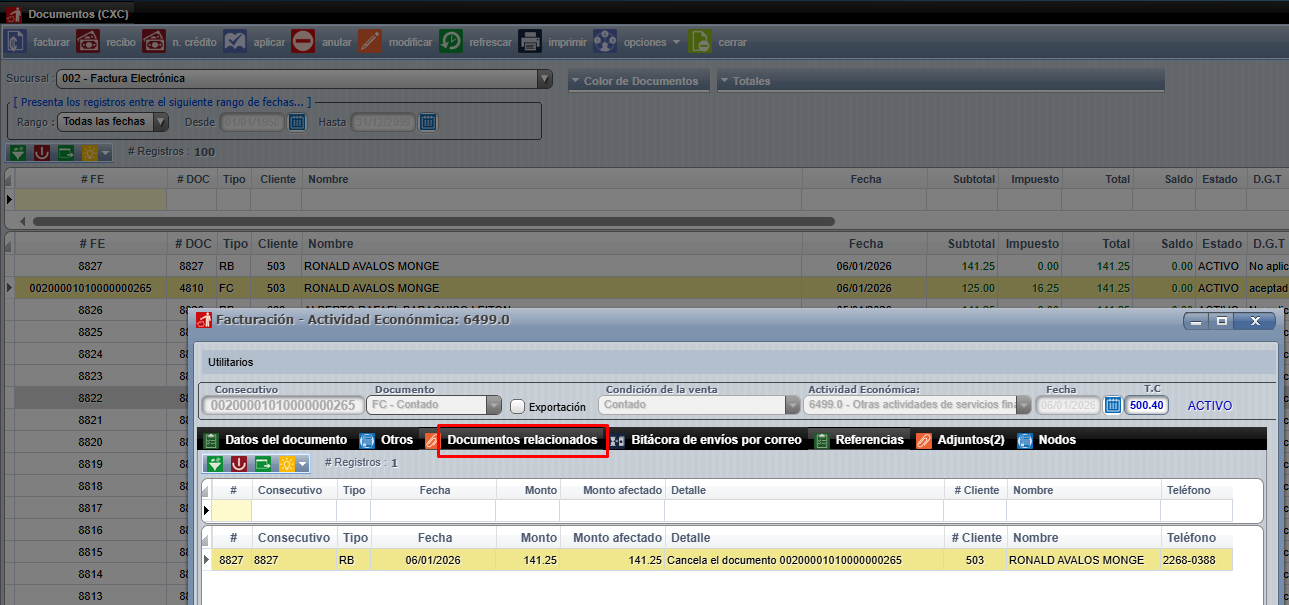The width and height of the screenshot is (1289, 605).
Task: Switch to the Datos del documento tab
Action: coord(285,440)
